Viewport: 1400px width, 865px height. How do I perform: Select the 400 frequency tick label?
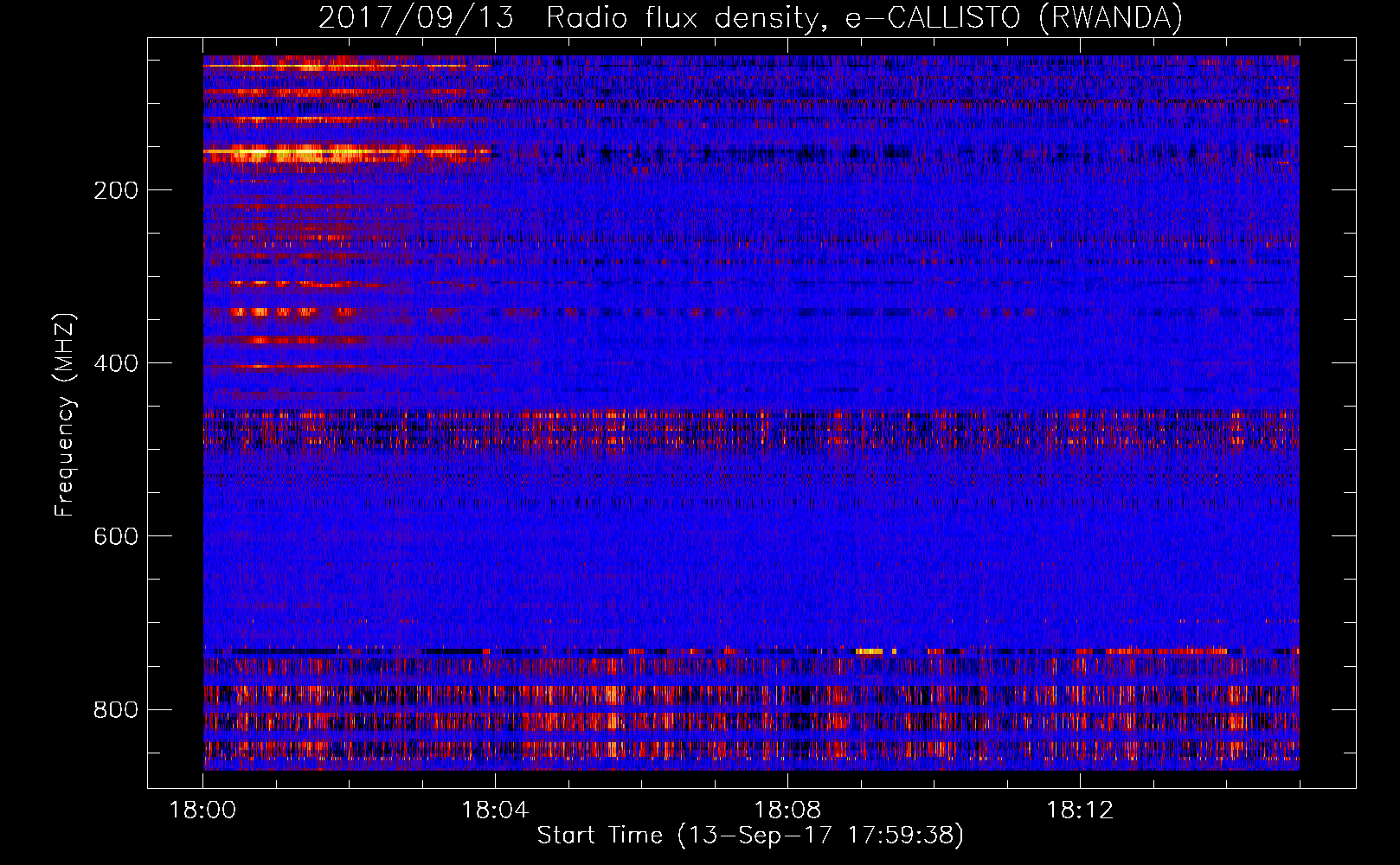pos(116,363)
